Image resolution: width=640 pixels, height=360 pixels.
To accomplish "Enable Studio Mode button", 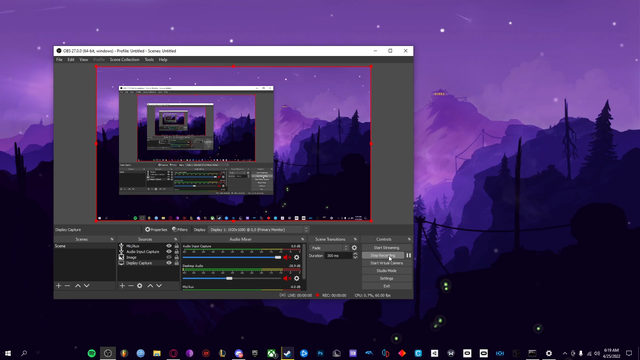I will point(387,271).
